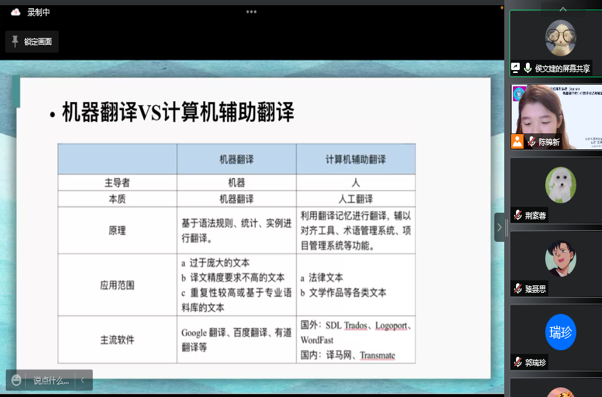
Task: Click the 说点什么 chat input field
Action: click(51, 380)
